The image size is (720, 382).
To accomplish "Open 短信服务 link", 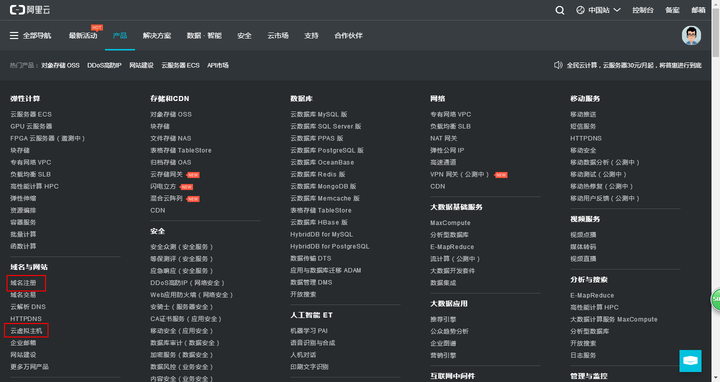I will click(583, 126).
